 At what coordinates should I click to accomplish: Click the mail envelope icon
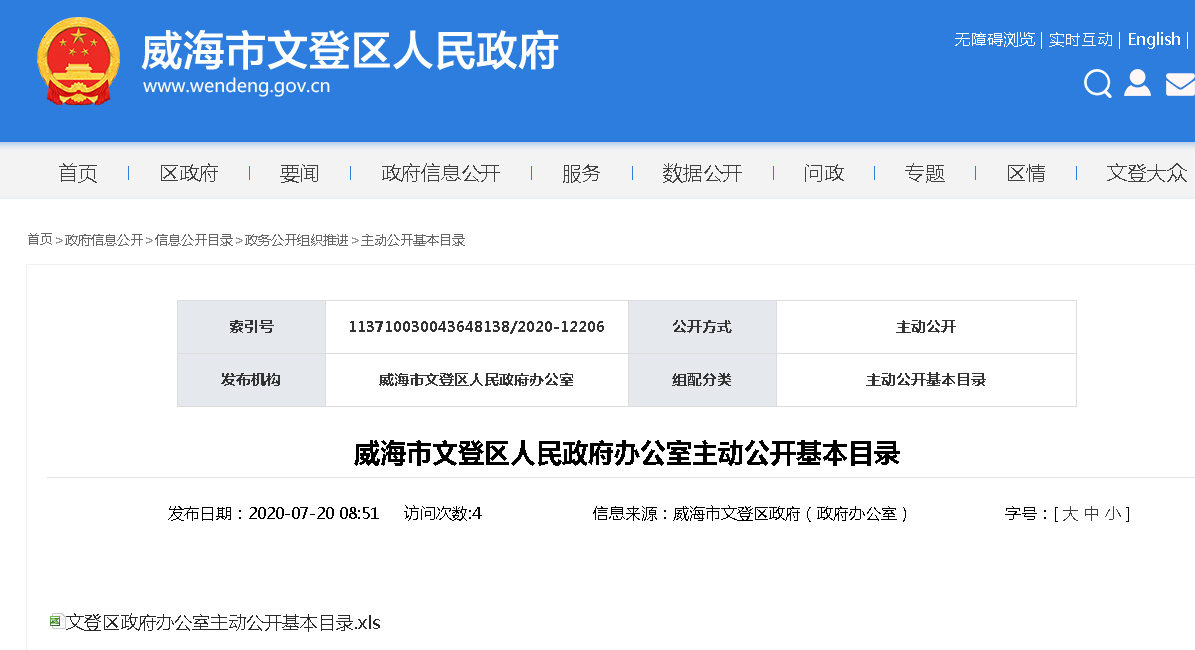coord(1180,84)
